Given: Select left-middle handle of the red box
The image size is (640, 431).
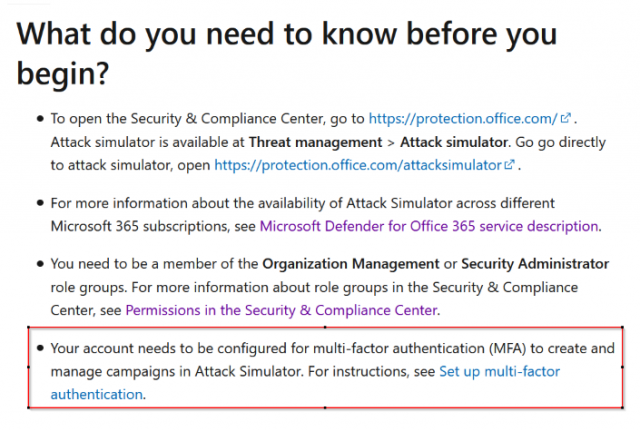Looking at the screenshot, I should 28,367.
